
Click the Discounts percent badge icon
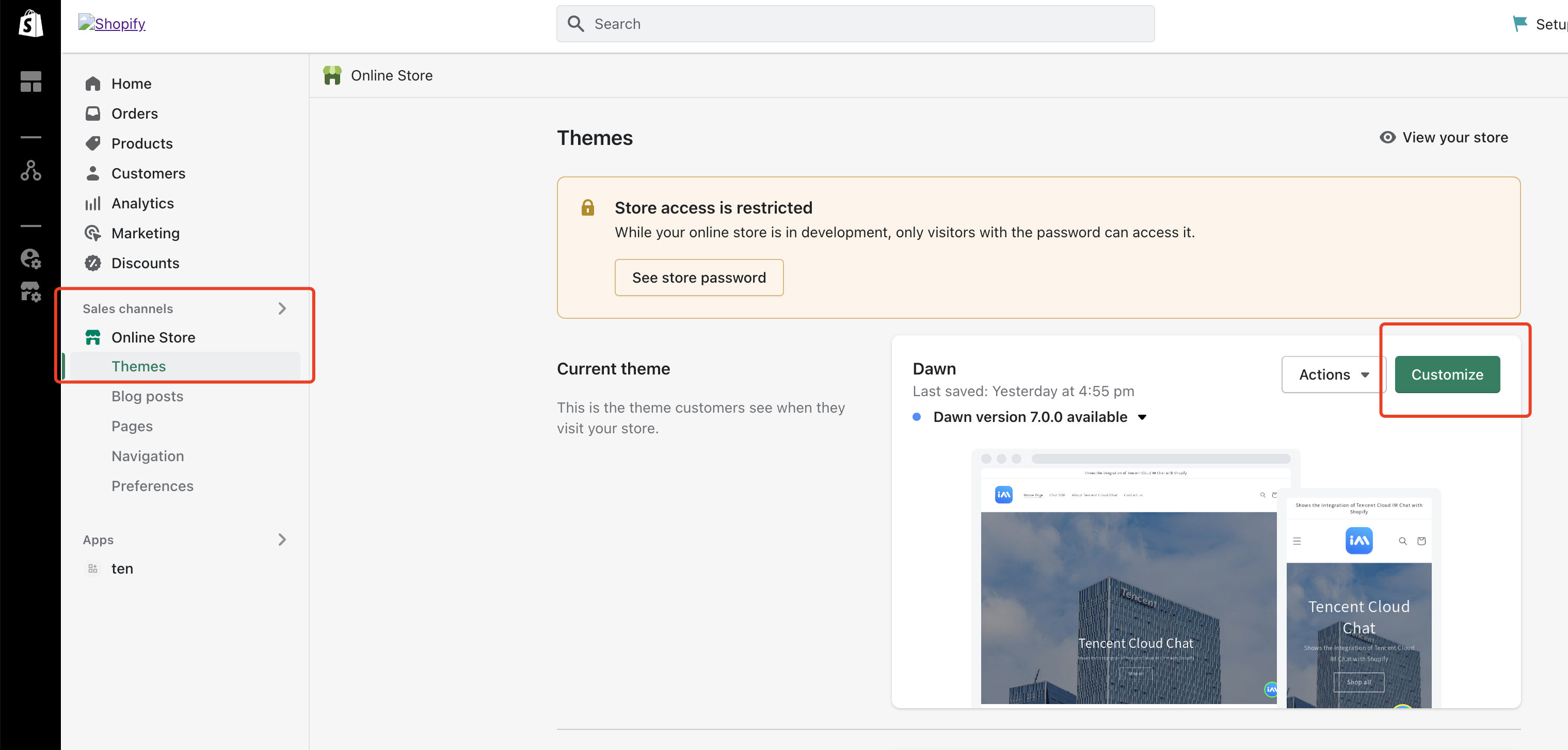click(x=92, y=263)
